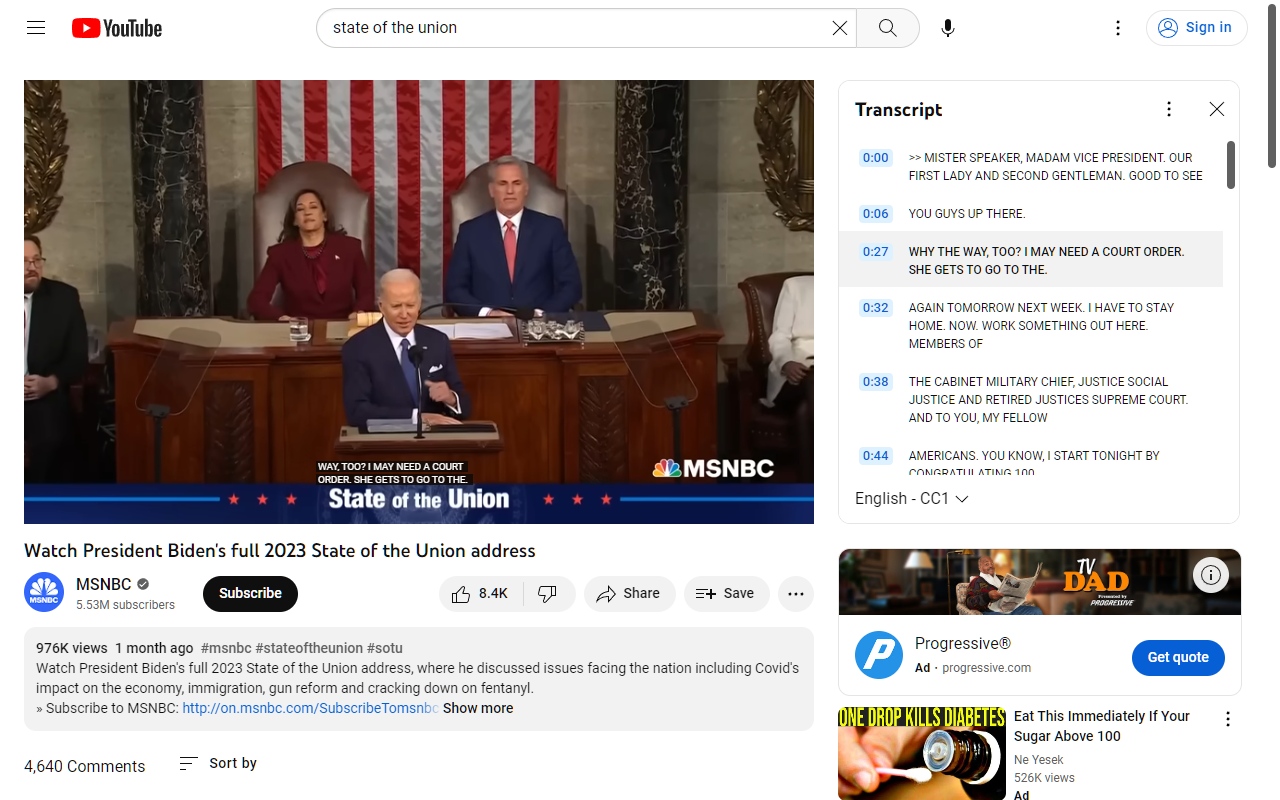Screen dimensions: 1280x800
Task: Open the Sort by comments menu
Action: 218,763
